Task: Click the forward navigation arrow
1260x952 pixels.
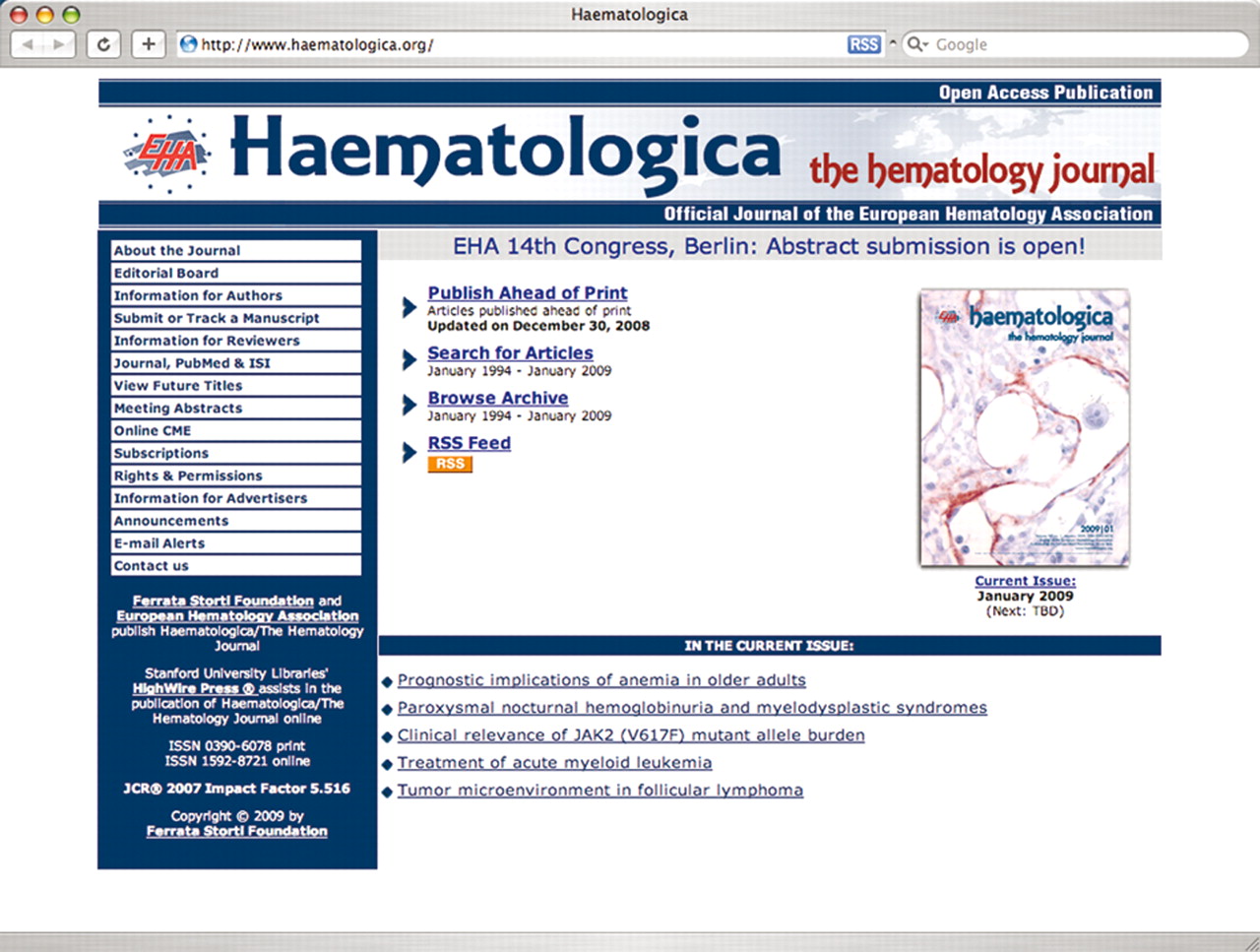Action: (x=59, y=44)
